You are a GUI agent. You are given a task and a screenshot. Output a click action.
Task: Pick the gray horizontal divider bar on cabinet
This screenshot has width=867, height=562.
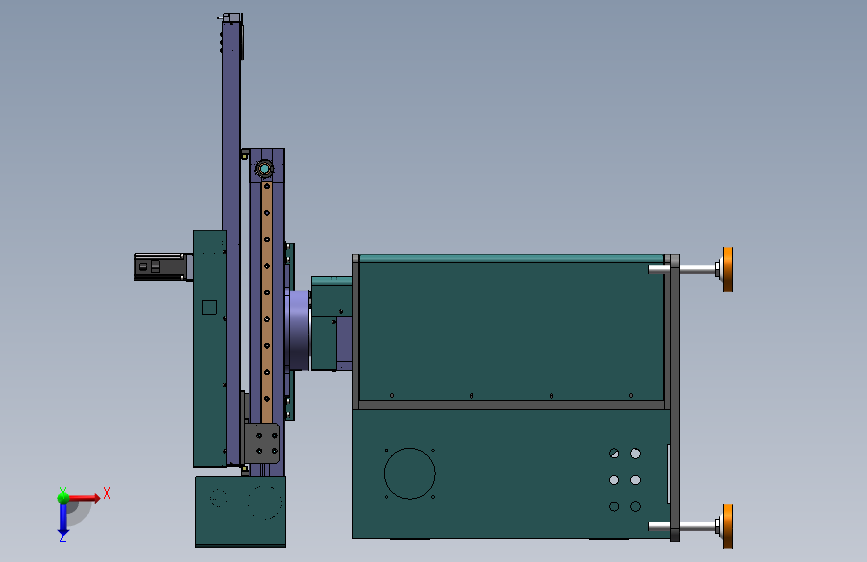click(x=511, y=405)
